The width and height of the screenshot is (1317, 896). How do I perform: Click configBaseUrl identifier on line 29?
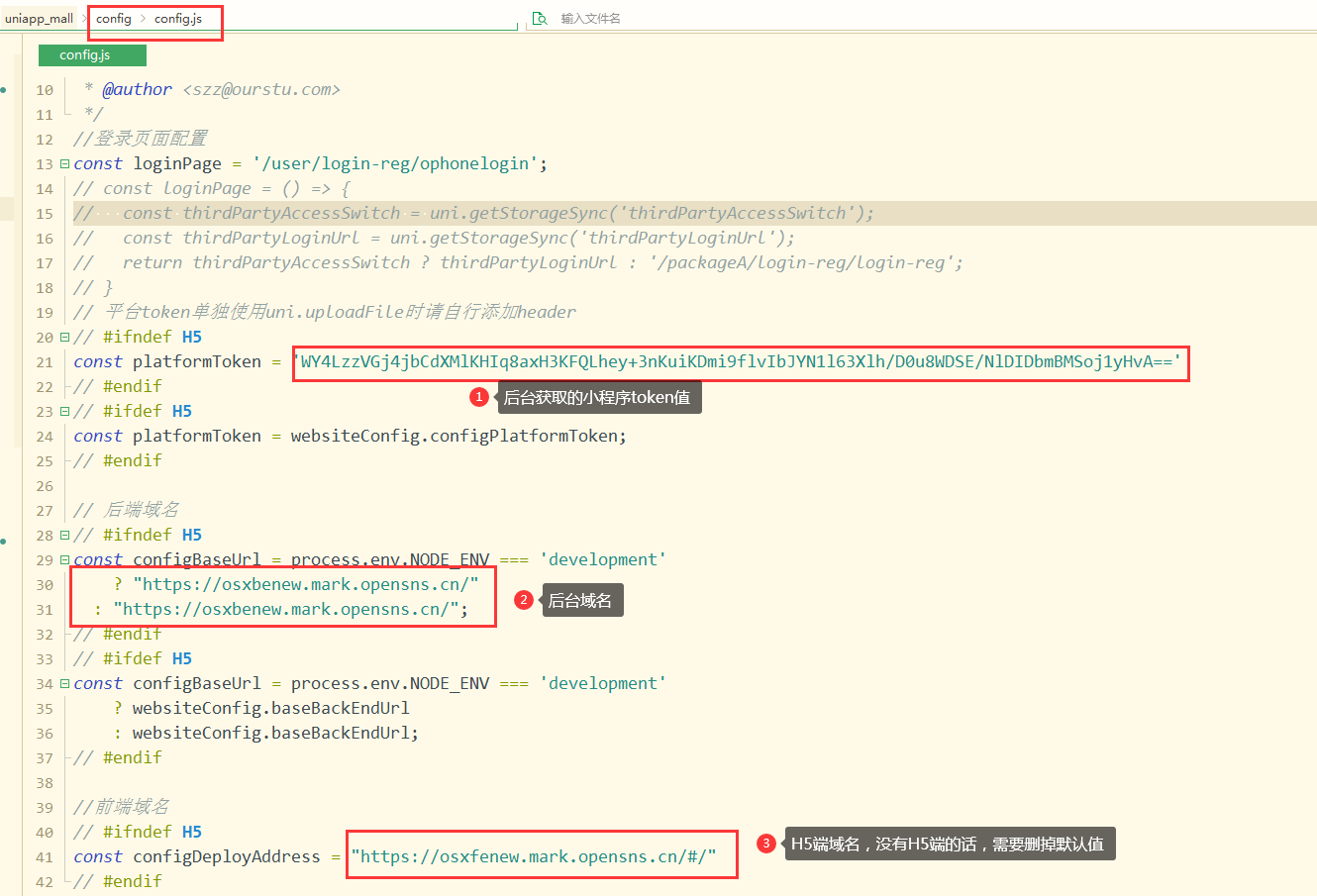197,559
